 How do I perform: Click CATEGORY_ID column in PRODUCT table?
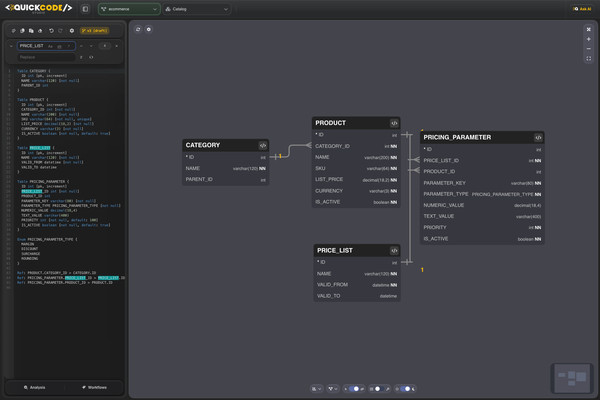[x=356, y=146]
